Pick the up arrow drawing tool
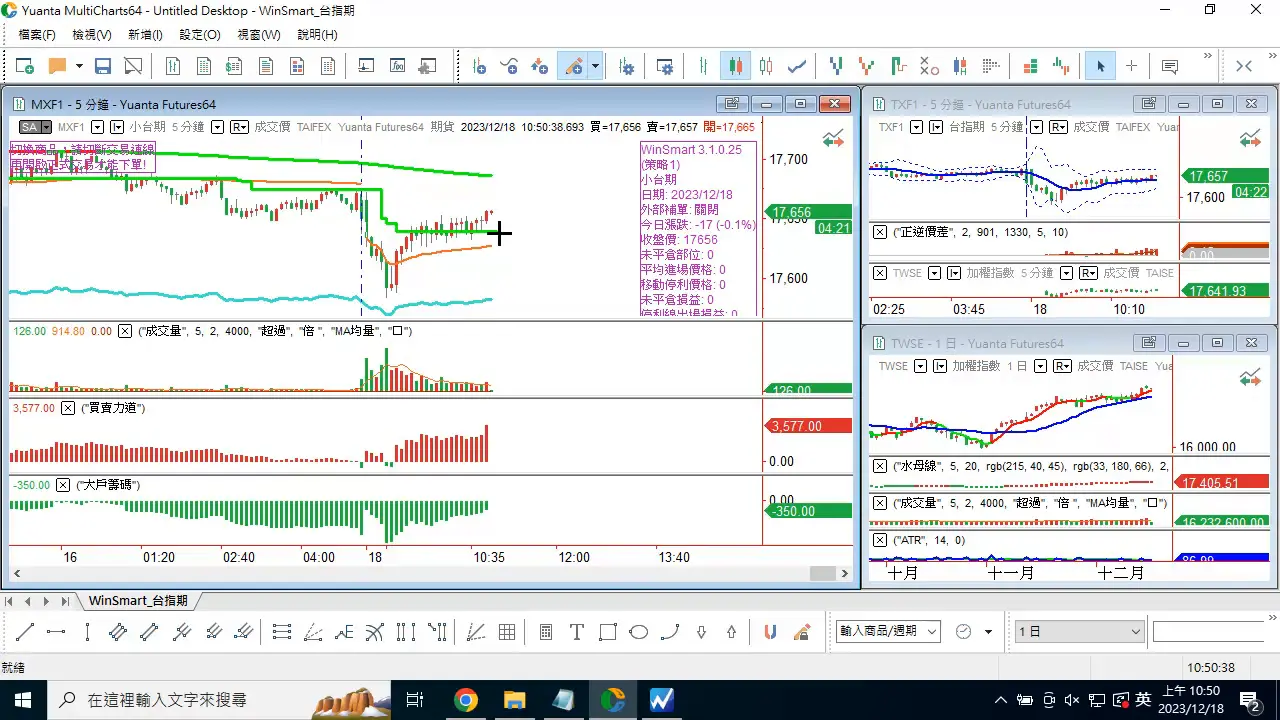The height and width of the screenshot is (720, 1280). coord(732,632)
